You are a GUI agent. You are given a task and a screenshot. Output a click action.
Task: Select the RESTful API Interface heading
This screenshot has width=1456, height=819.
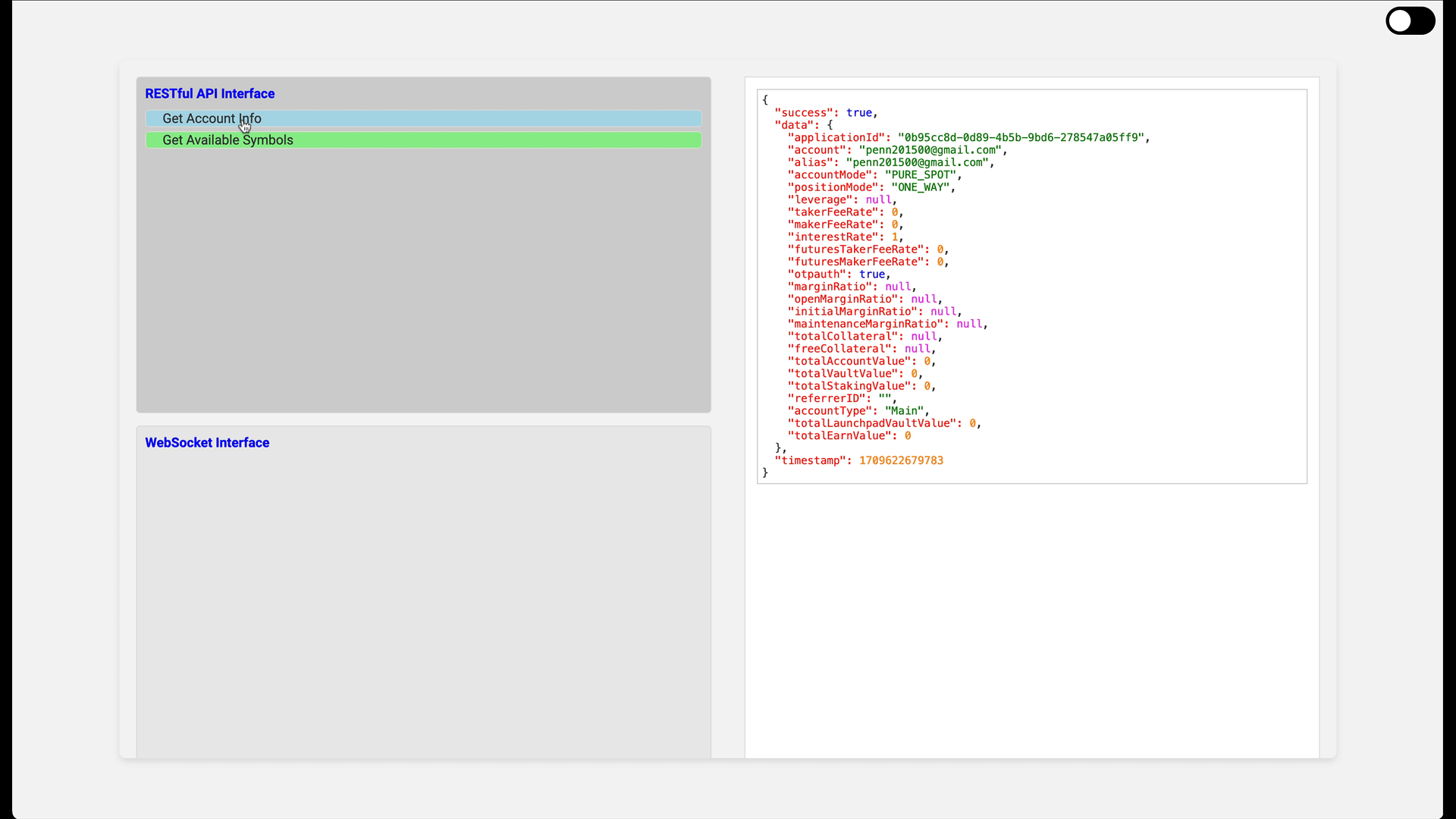point(210,93)
